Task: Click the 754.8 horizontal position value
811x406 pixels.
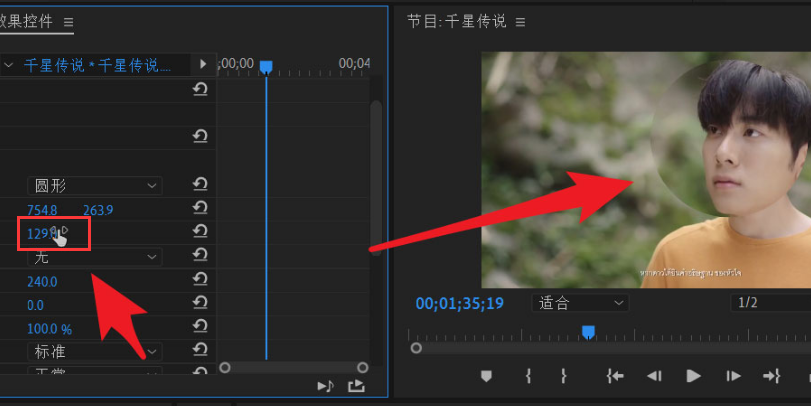Action: 42,210
